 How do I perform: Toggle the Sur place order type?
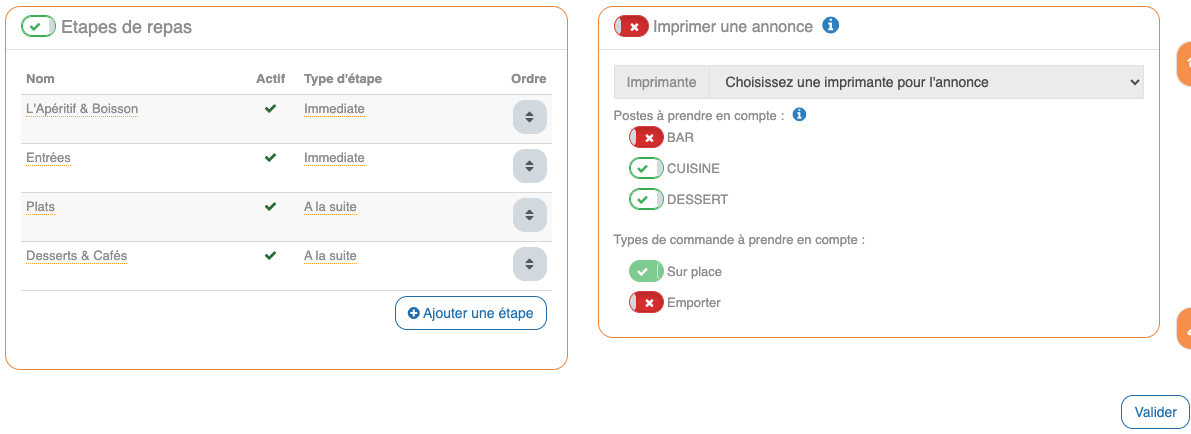pyautogui.click(x=646, y=271)
